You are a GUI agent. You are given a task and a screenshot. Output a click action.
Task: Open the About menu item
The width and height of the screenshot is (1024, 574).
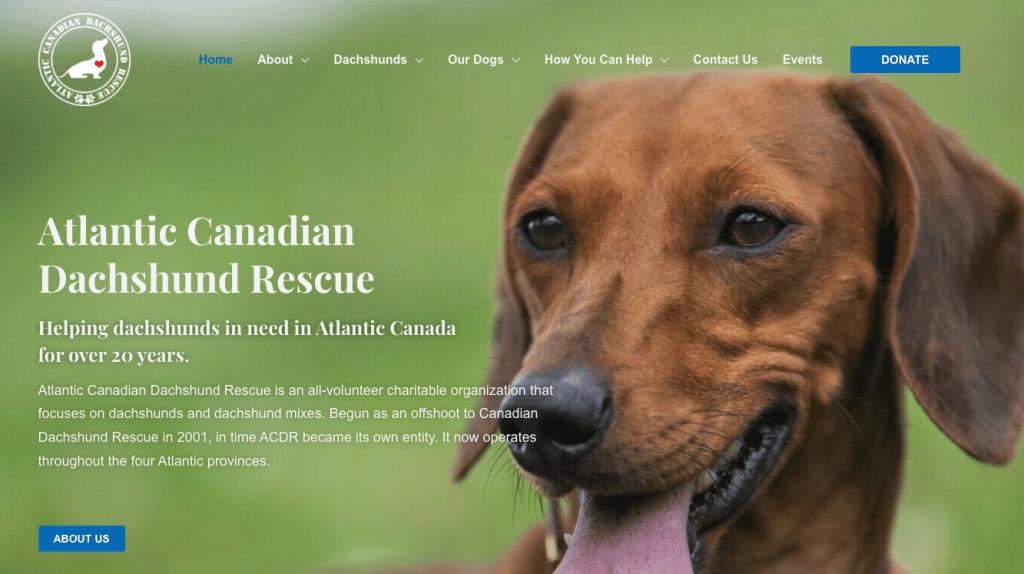(x=275, y=59)
